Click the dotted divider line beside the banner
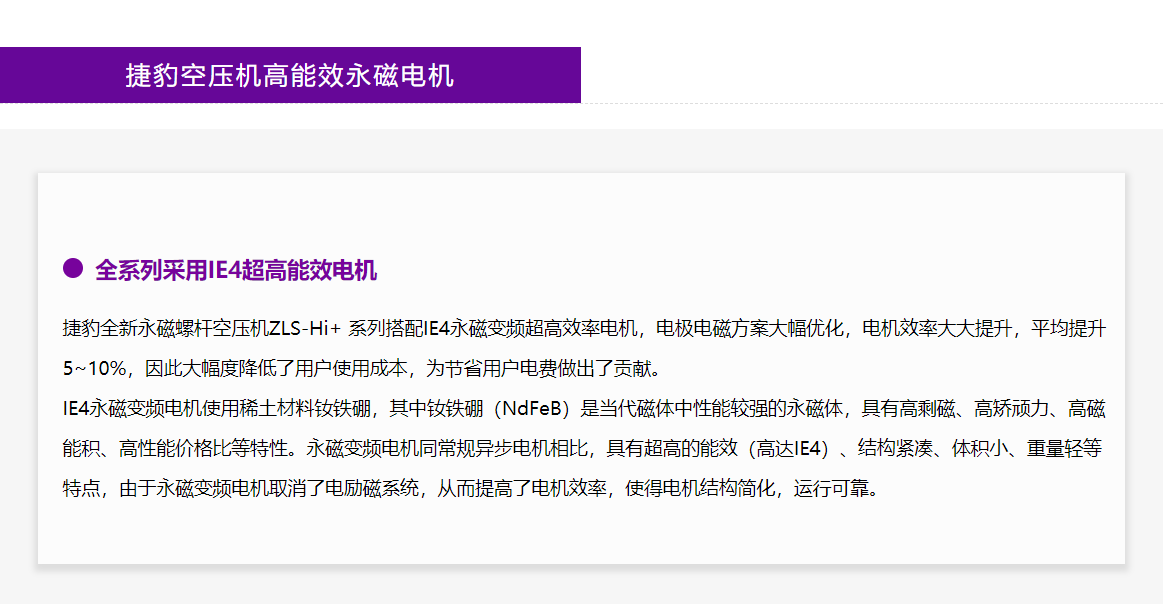 point(870,103)
